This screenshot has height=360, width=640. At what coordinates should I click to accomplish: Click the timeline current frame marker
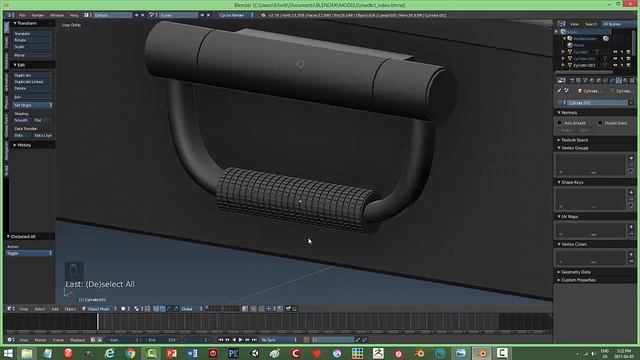98,322
